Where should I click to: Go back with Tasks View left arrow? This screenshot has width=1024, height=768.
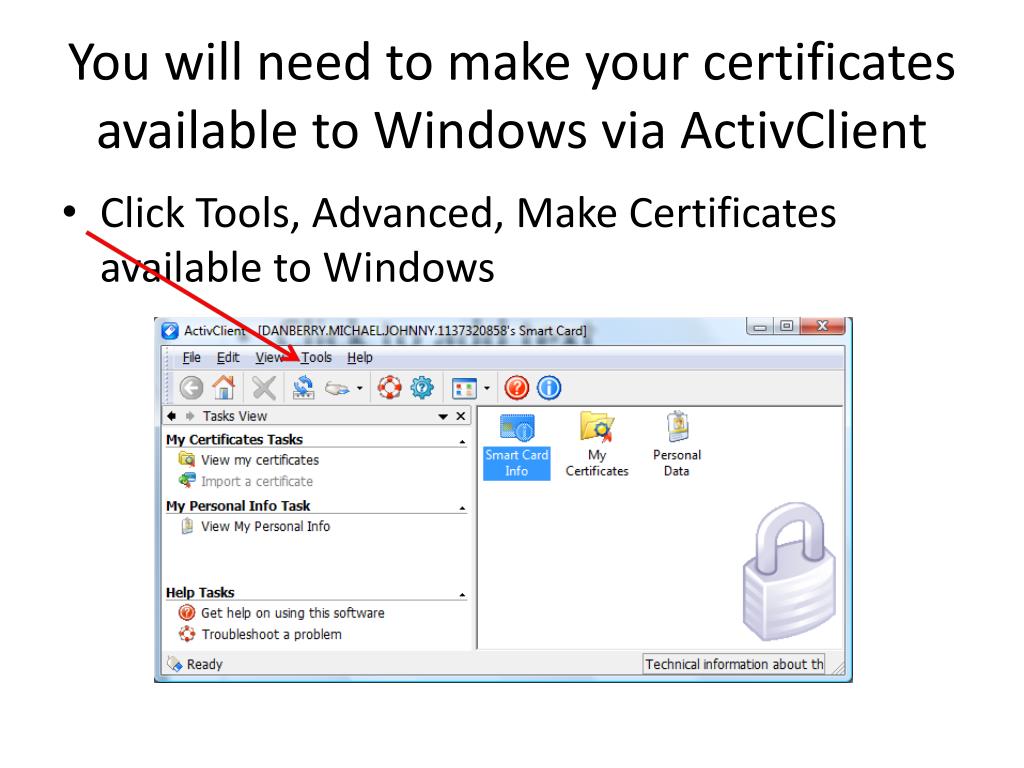(x=172, y=416)
